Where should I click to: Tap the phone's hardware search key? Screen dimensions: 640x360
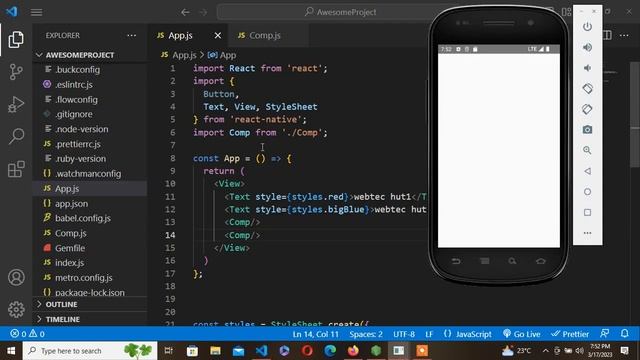pyautogui.click(x=512, y=261)
